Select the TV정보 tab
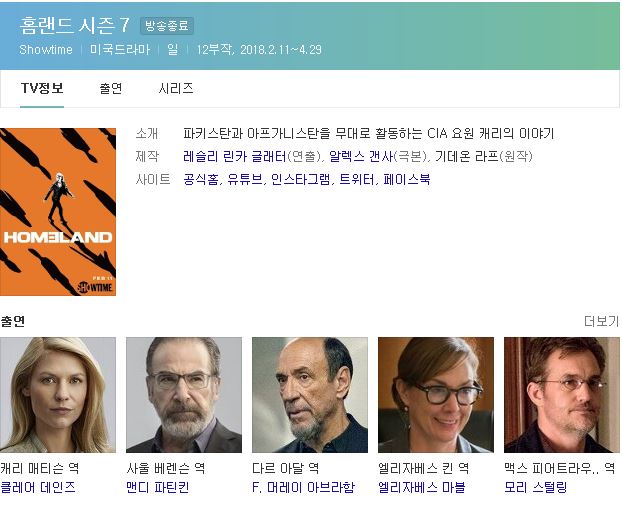 point(42,88)
